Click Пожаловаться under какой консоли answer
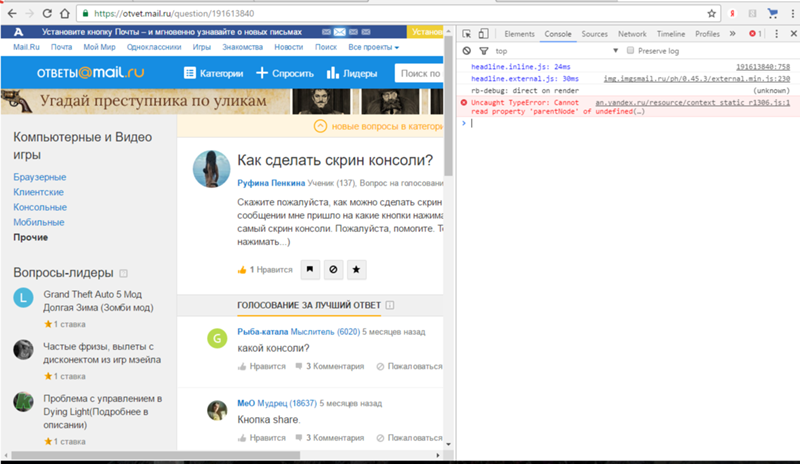 coord(409,367)
